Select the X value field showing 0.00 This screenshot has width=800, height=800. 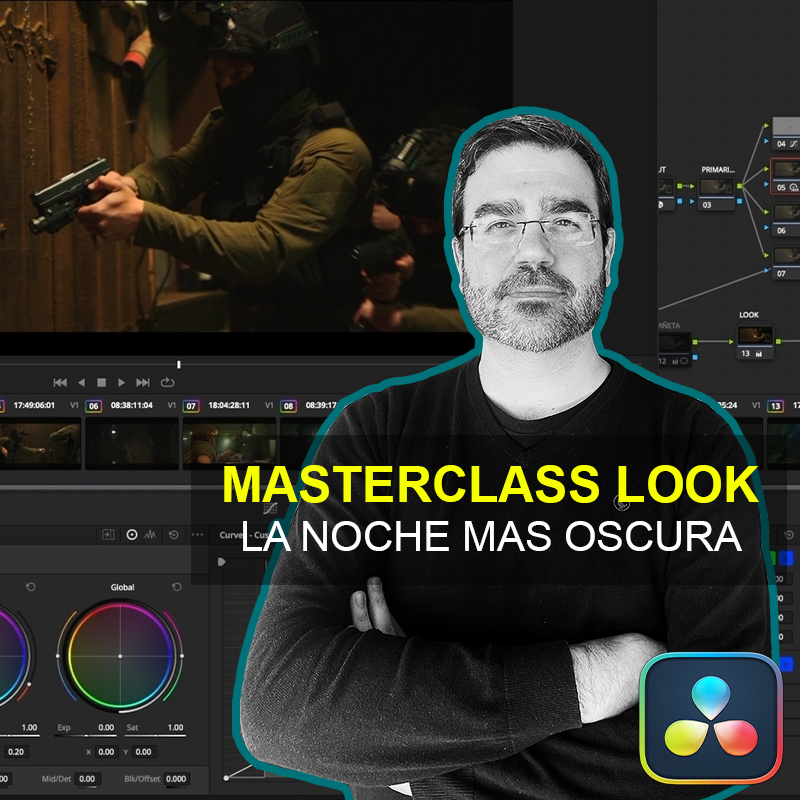click(106, 752)
